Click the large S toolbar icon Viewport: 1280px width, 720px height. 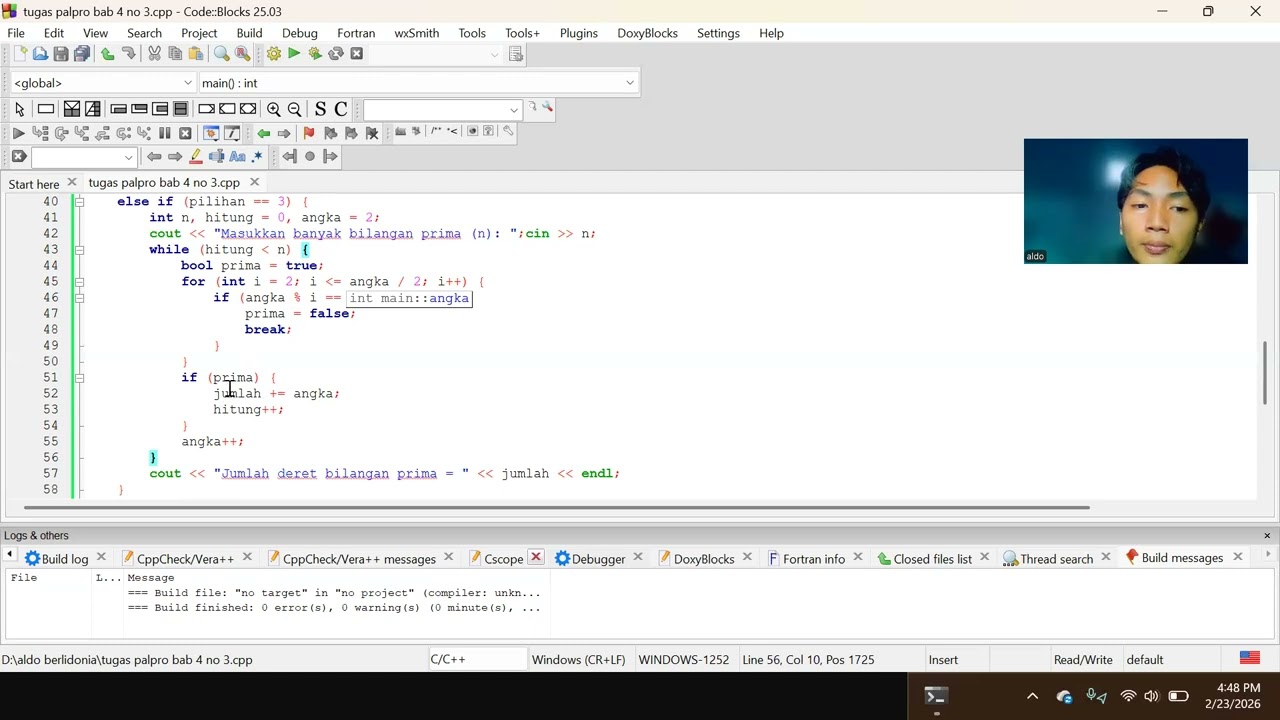point(320,109)
